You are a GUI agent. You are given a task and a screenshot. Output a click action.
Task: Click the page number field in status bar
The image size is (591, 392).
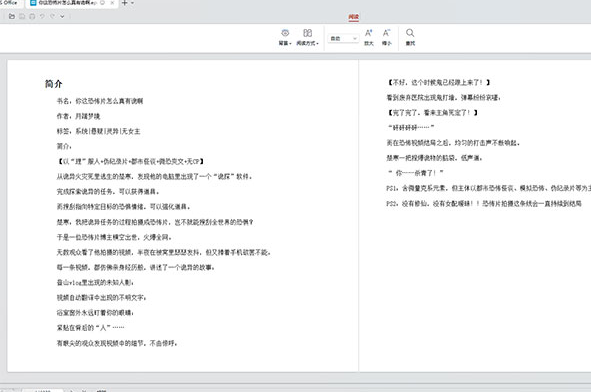tap(42, 390)
